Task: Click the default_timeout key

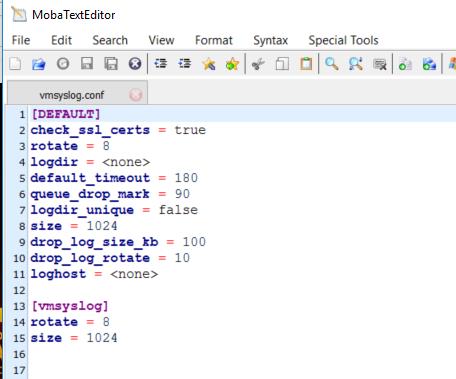Action: pyautogui.click(x=90, y=178)
